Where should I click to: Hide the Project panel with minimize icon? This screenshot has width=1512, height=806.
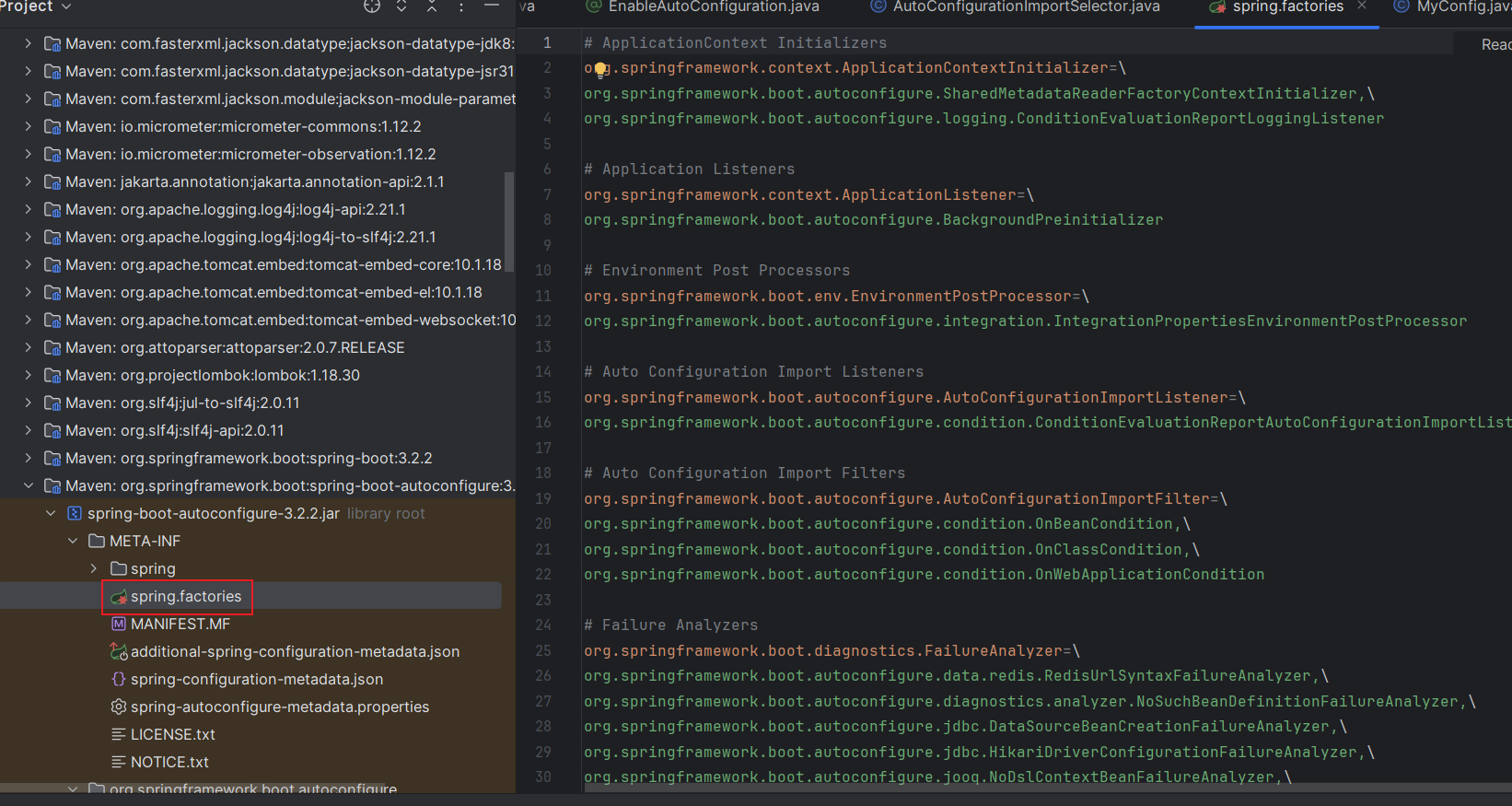pos(492,6)
